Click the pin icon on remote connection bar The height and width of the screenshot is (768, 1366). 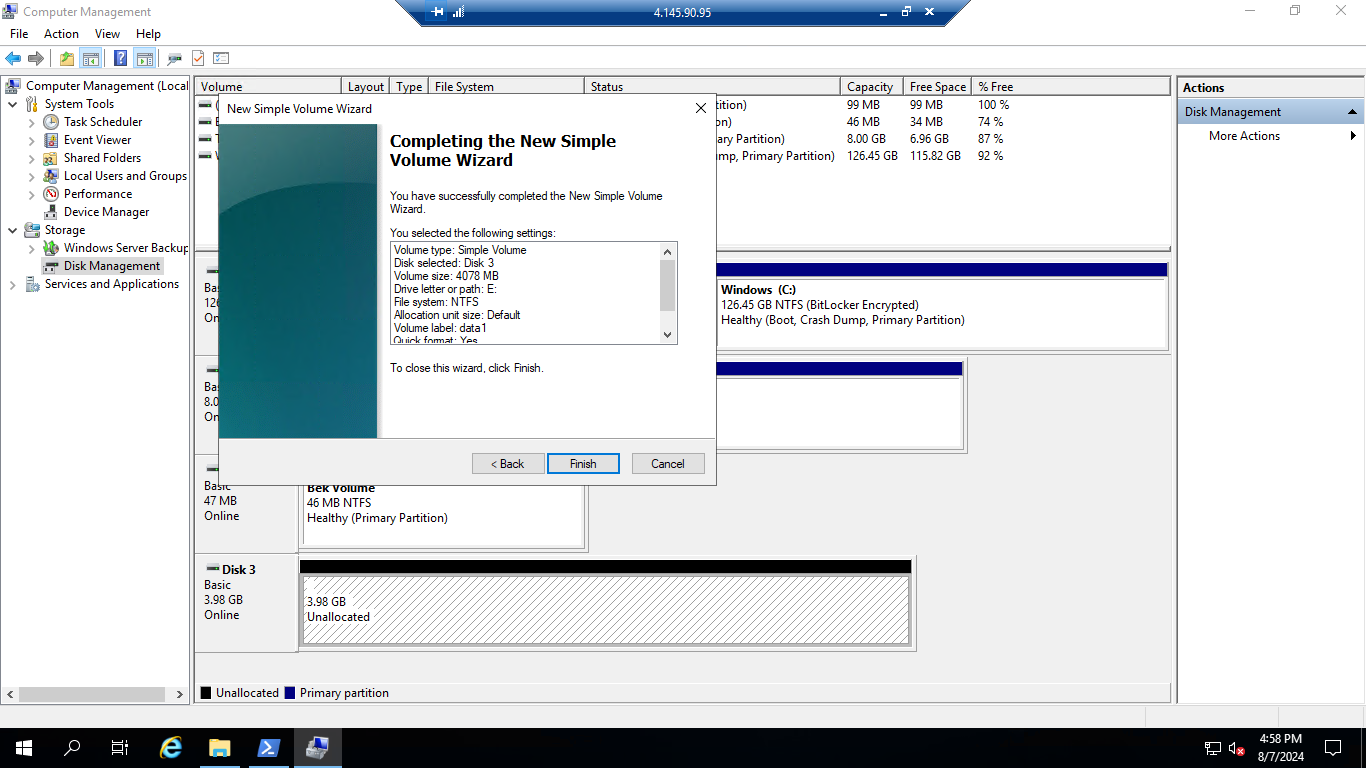(x=437, y=12)
